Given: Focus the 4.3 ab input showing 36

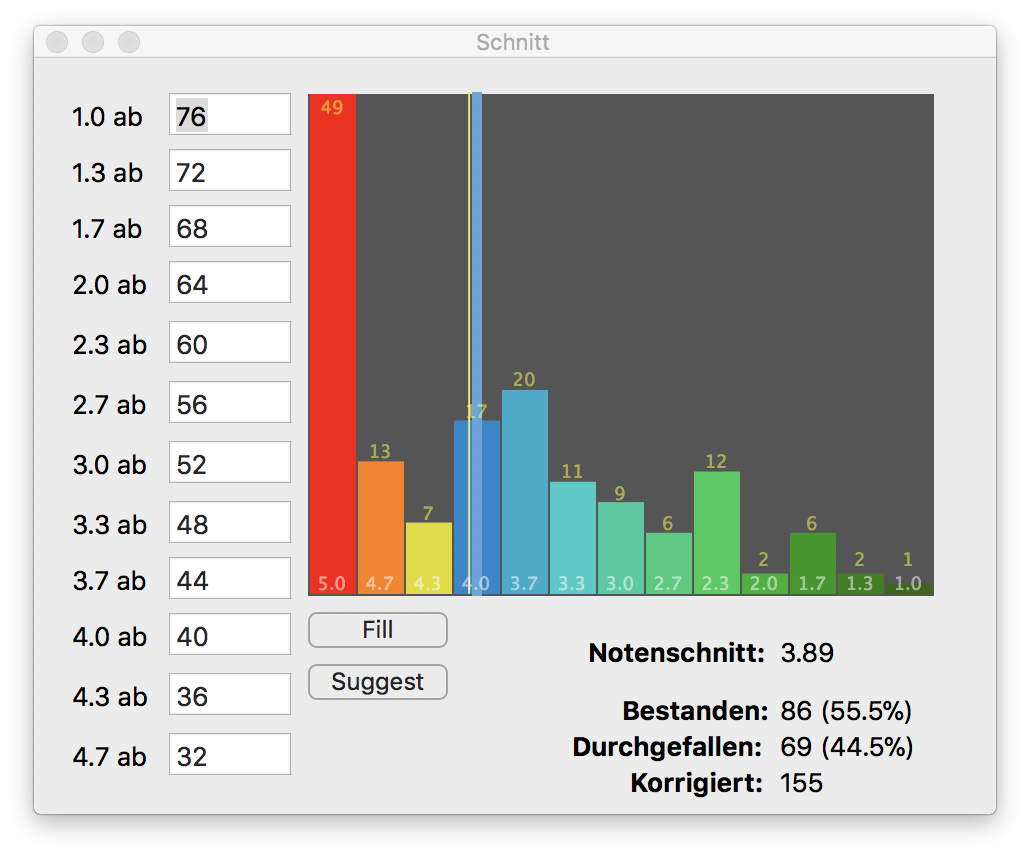Looking at the screenshot, I should click(230, 694).
